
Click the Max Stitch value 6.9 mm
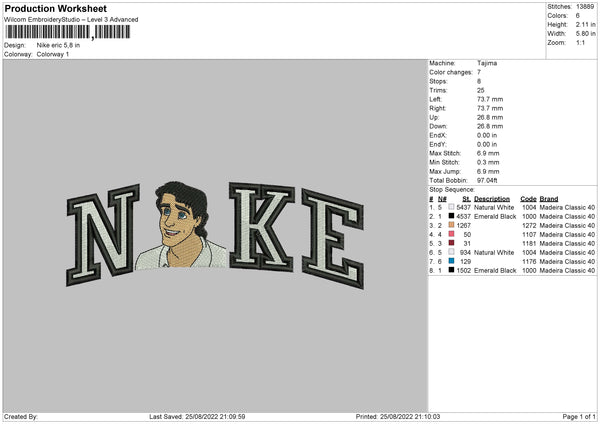[488, 153]
